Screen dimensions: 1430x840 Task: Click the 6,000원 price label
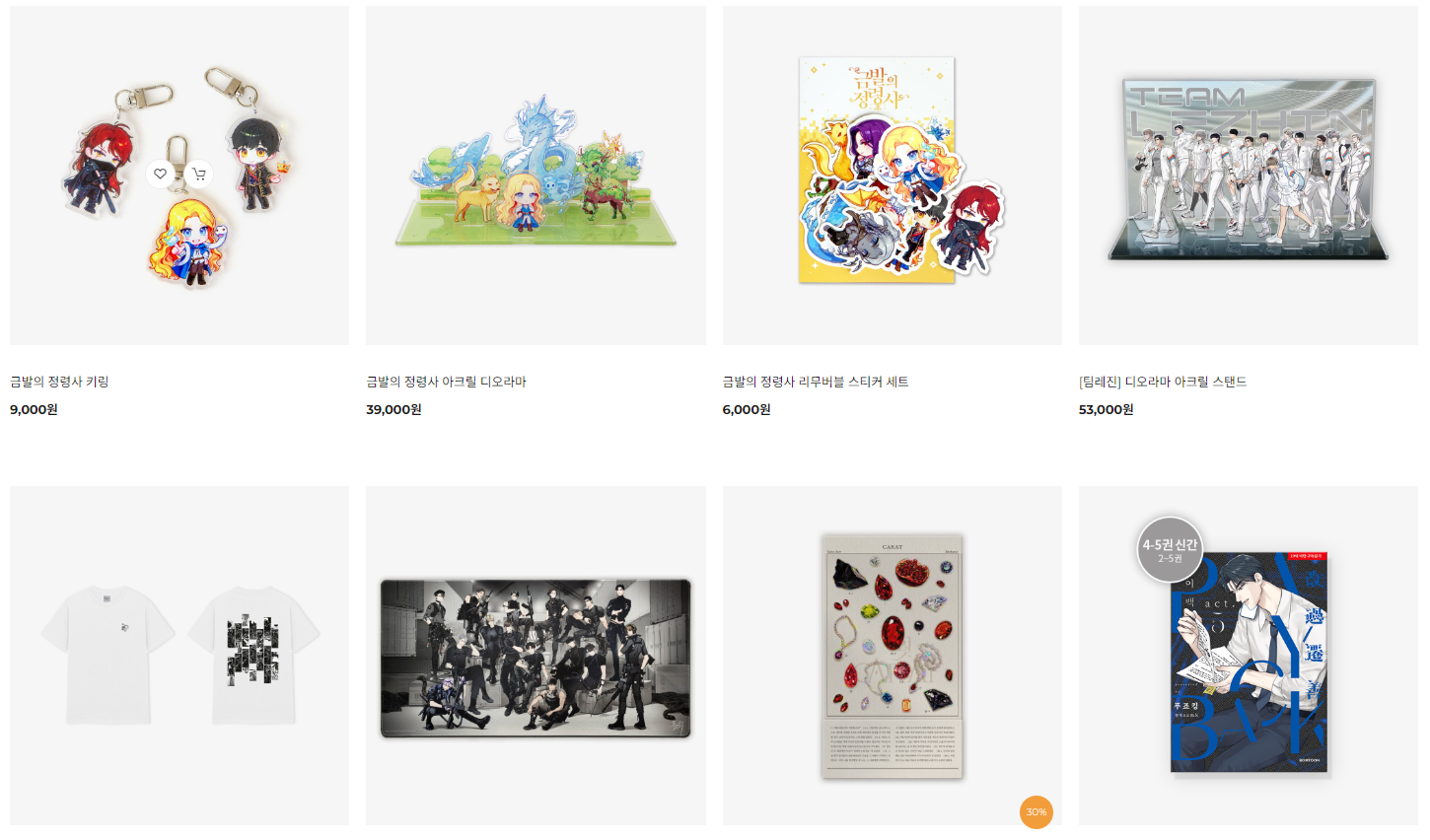click(x=747, y=409)
